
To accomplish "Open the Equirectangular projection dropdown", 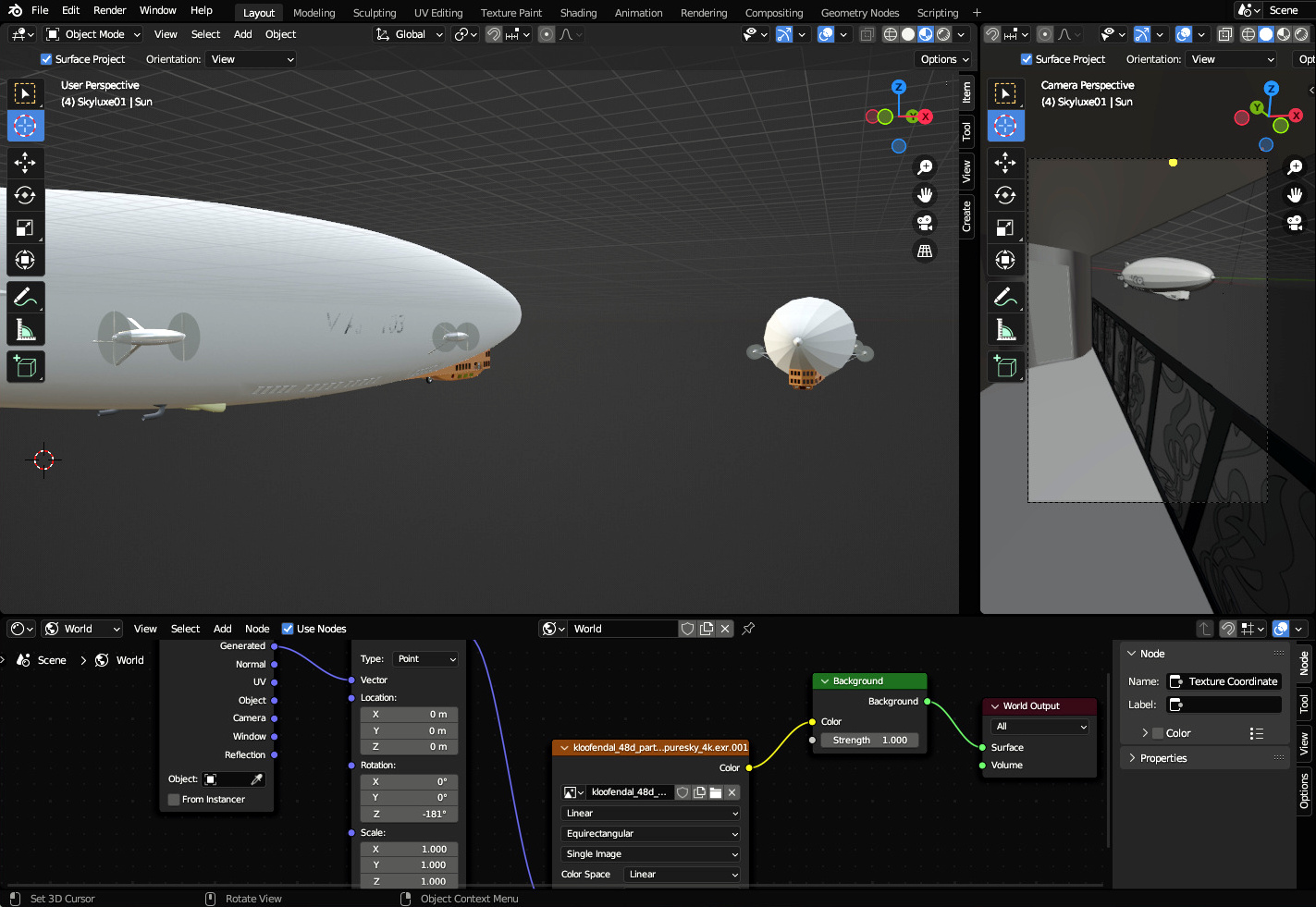I will tap(650, 834).
